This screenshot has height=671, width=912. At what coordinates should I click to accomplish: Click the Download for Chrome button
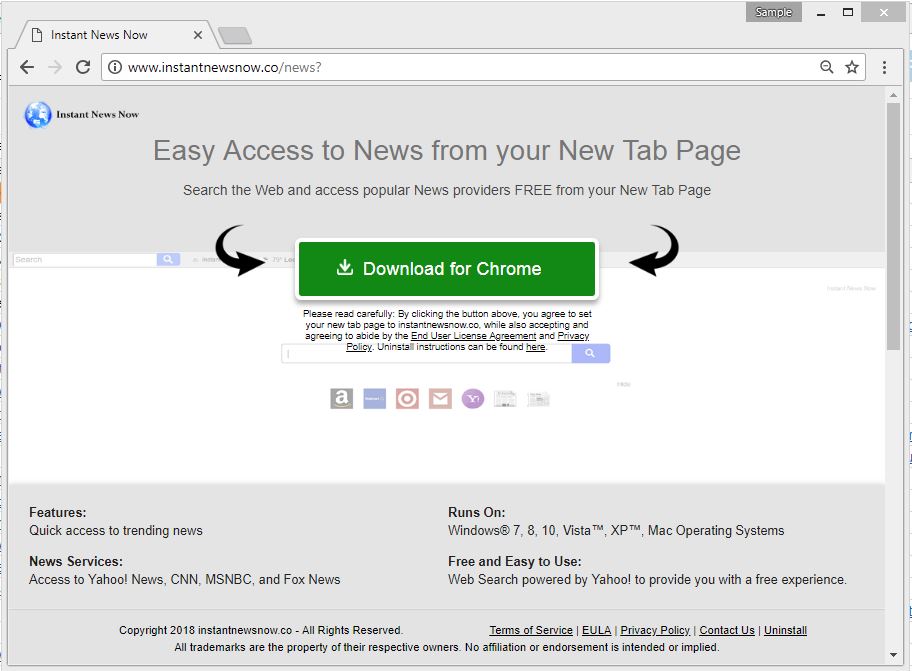coord(447,269)
